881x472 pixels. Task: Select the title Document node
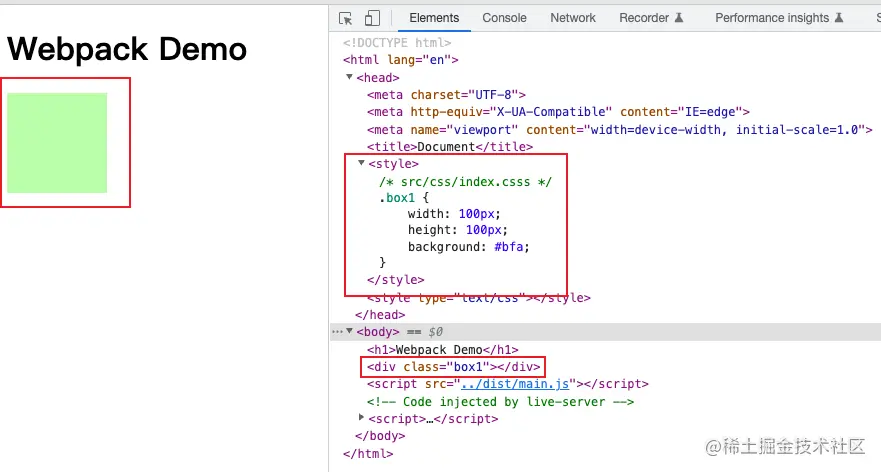point(450,147)
